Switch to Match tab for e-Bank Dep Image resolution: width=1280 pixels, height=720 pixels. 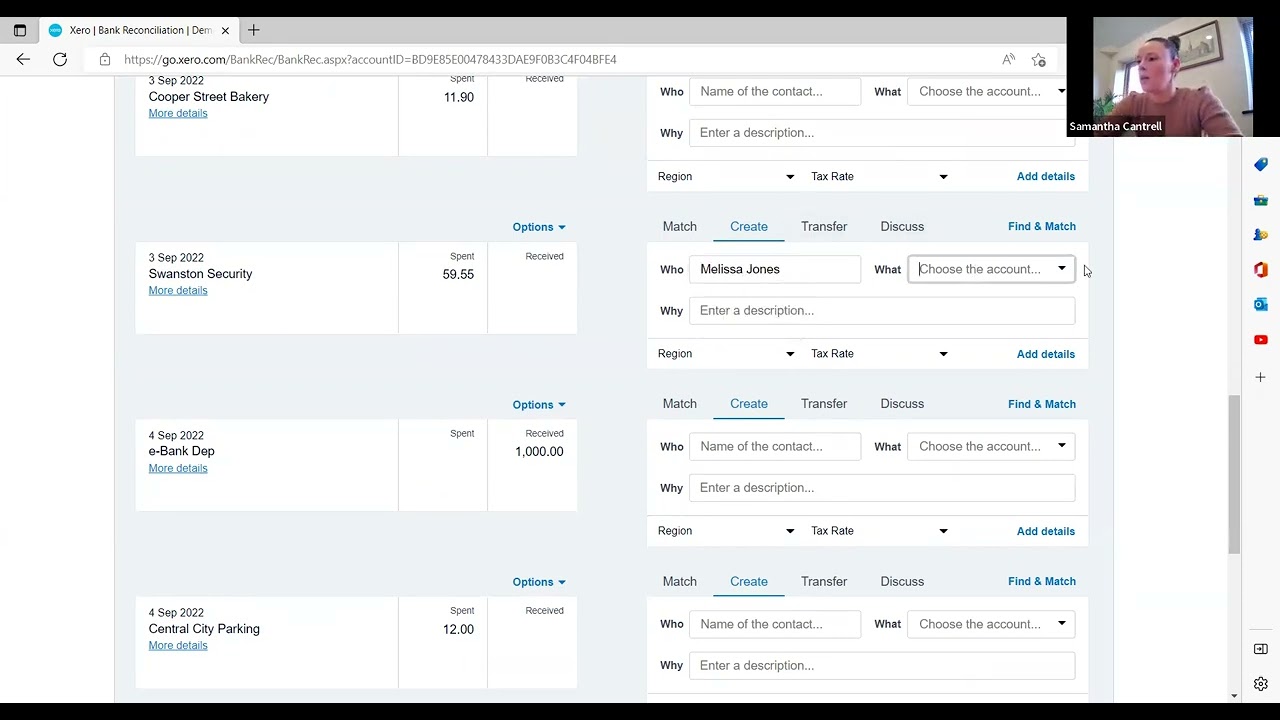[680, 404]
